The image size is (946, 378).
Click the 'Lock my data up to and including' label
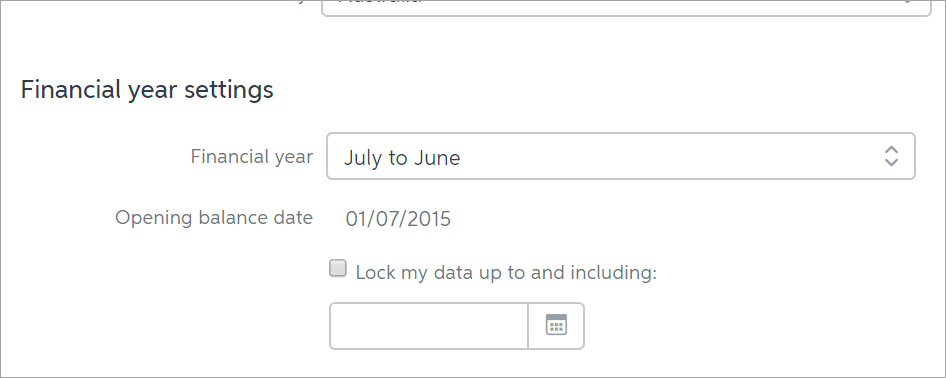[506, 272]
